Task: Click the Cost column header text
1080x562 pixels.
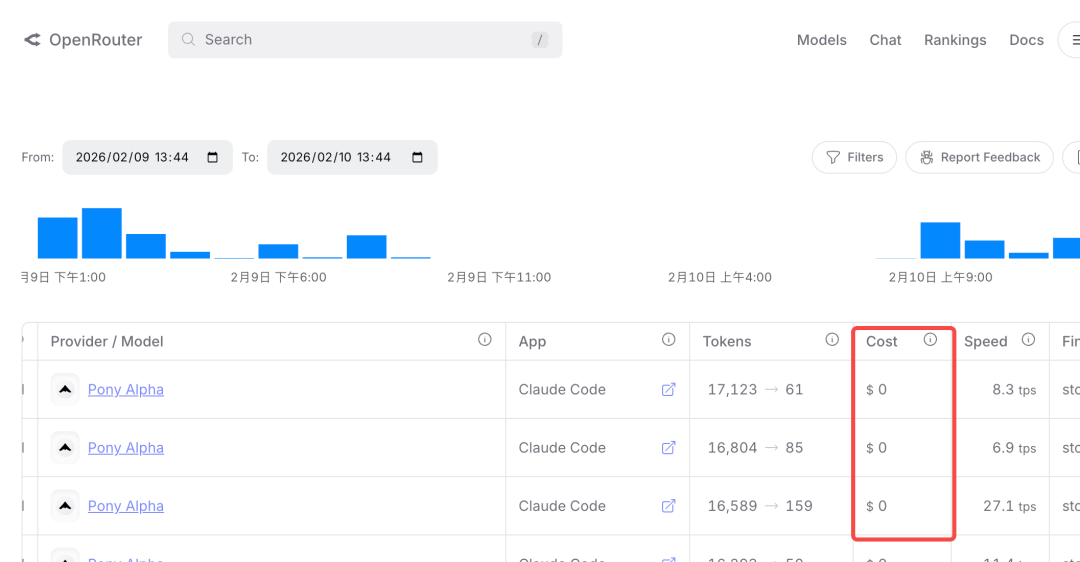Action: (882, 342)
